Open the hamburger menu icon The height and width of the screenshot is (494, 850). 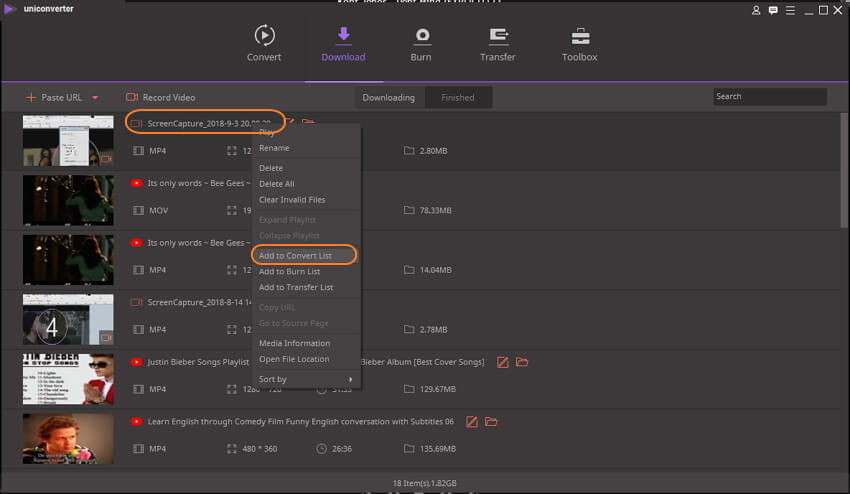pos(790,10)
